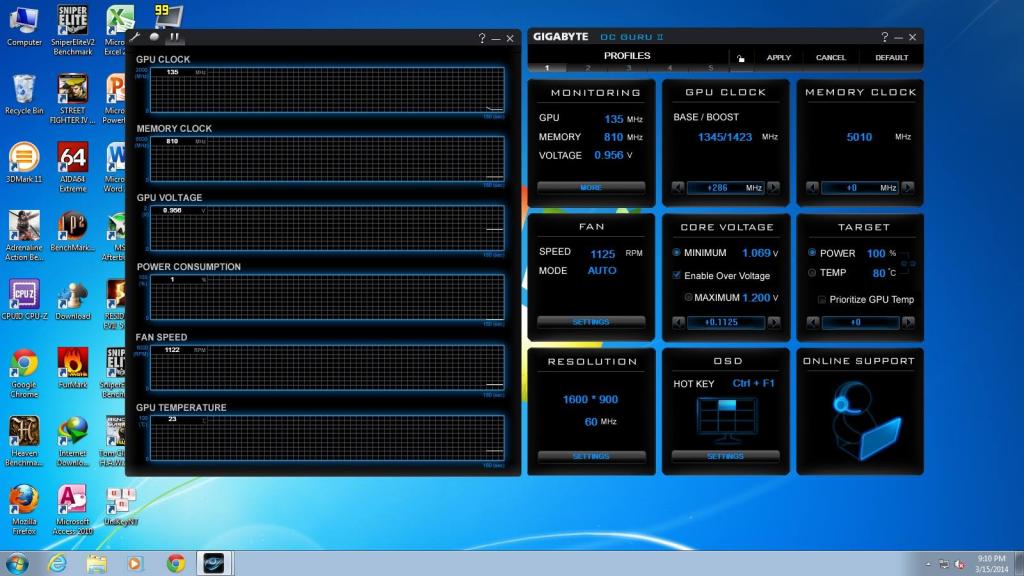This screenshot has height=576, width=1024.
Task: Click the record circle icon in monitor window
Action: [x=154, y=37]
